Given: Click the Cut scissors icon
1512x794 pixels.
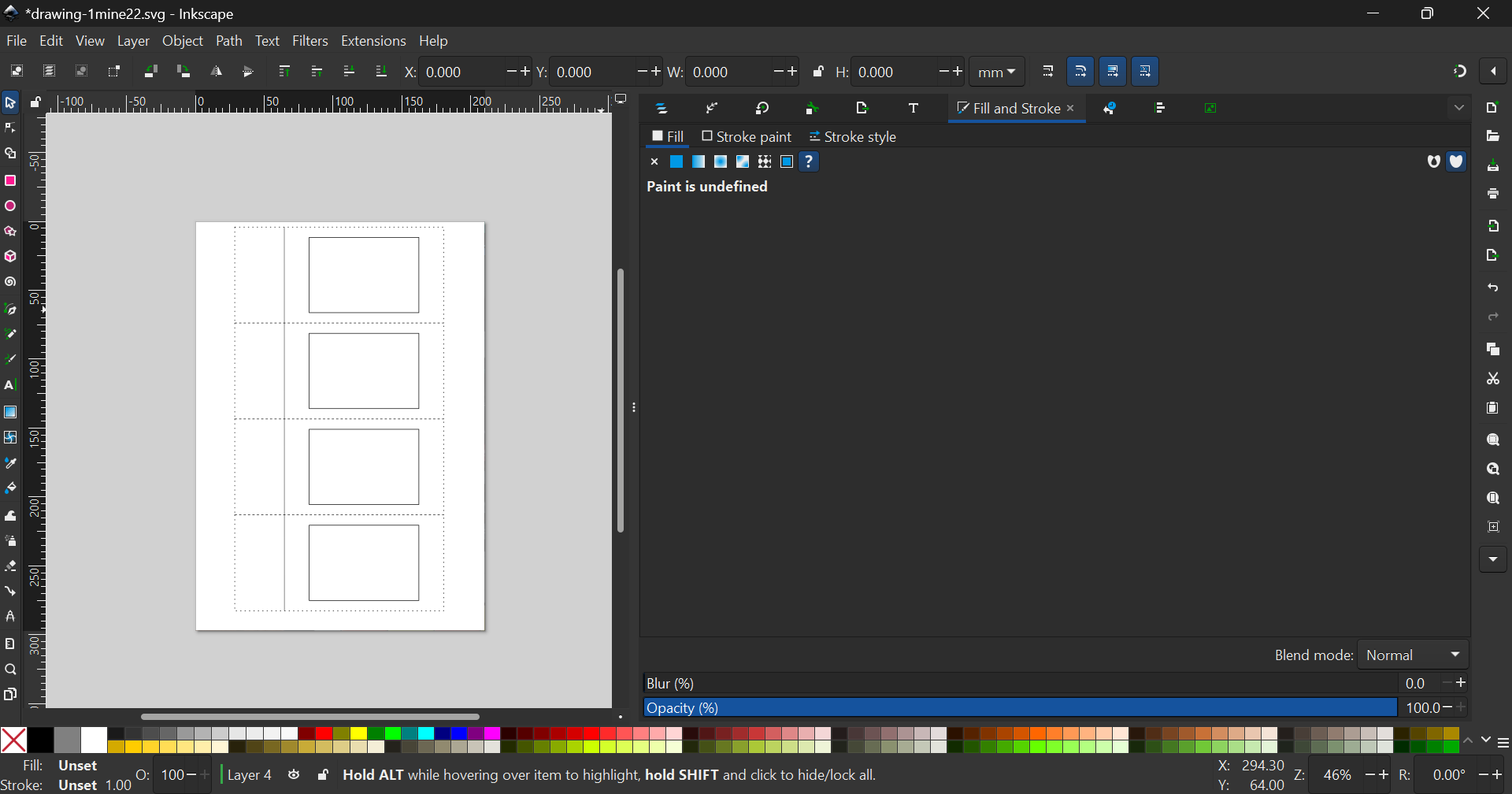Looking at the screenshot, I should pos(1493,379).
